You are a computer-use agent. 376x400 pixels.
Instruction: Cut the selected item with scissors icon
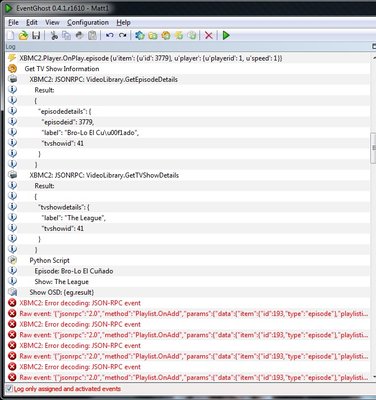point(54,35)
